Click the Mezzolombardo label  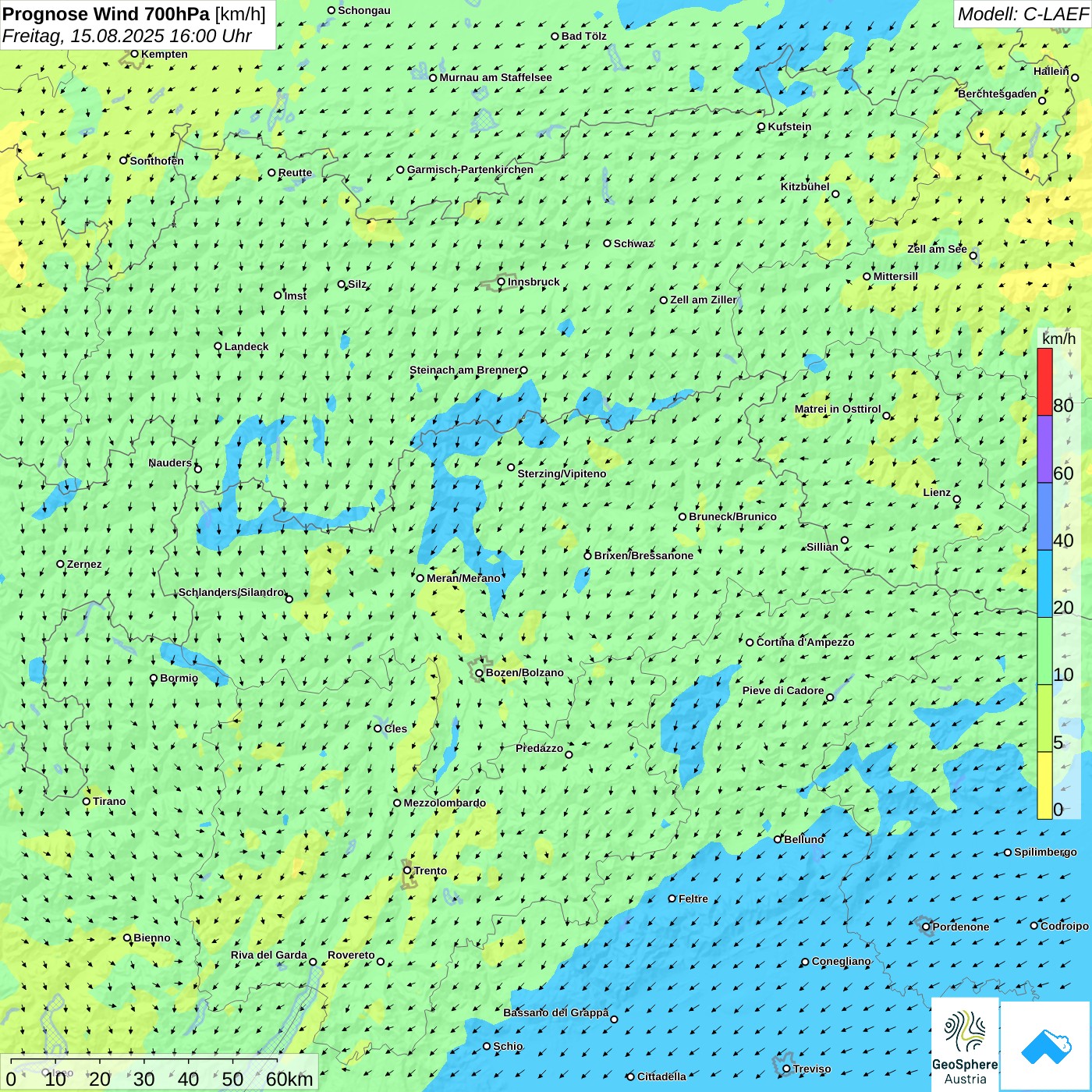click(x=445, y=803)
